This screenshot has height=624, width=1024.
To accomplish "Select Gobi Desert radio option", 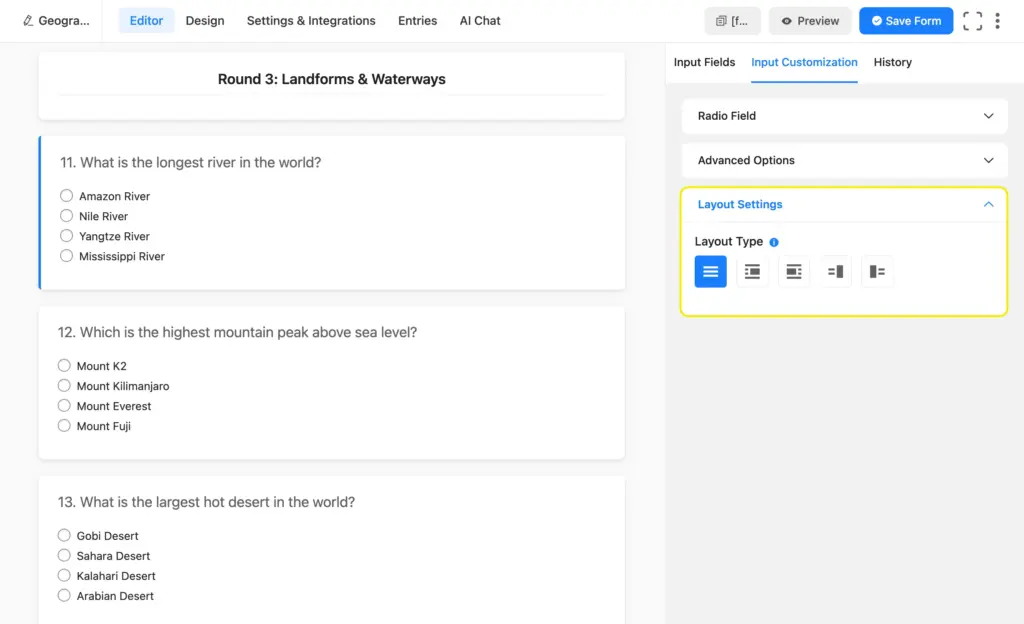I will [64, 535].
